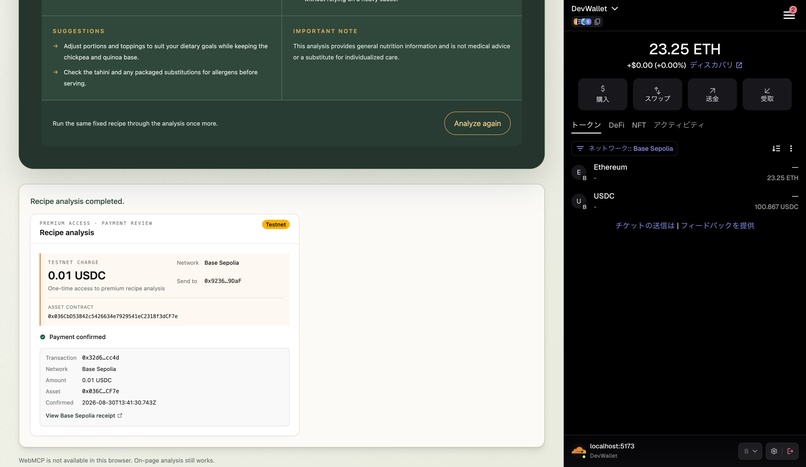Open connection settings gear in wallet footer
Screen dimensions: 806x467
pyautogui.click(x=774, y=451)
